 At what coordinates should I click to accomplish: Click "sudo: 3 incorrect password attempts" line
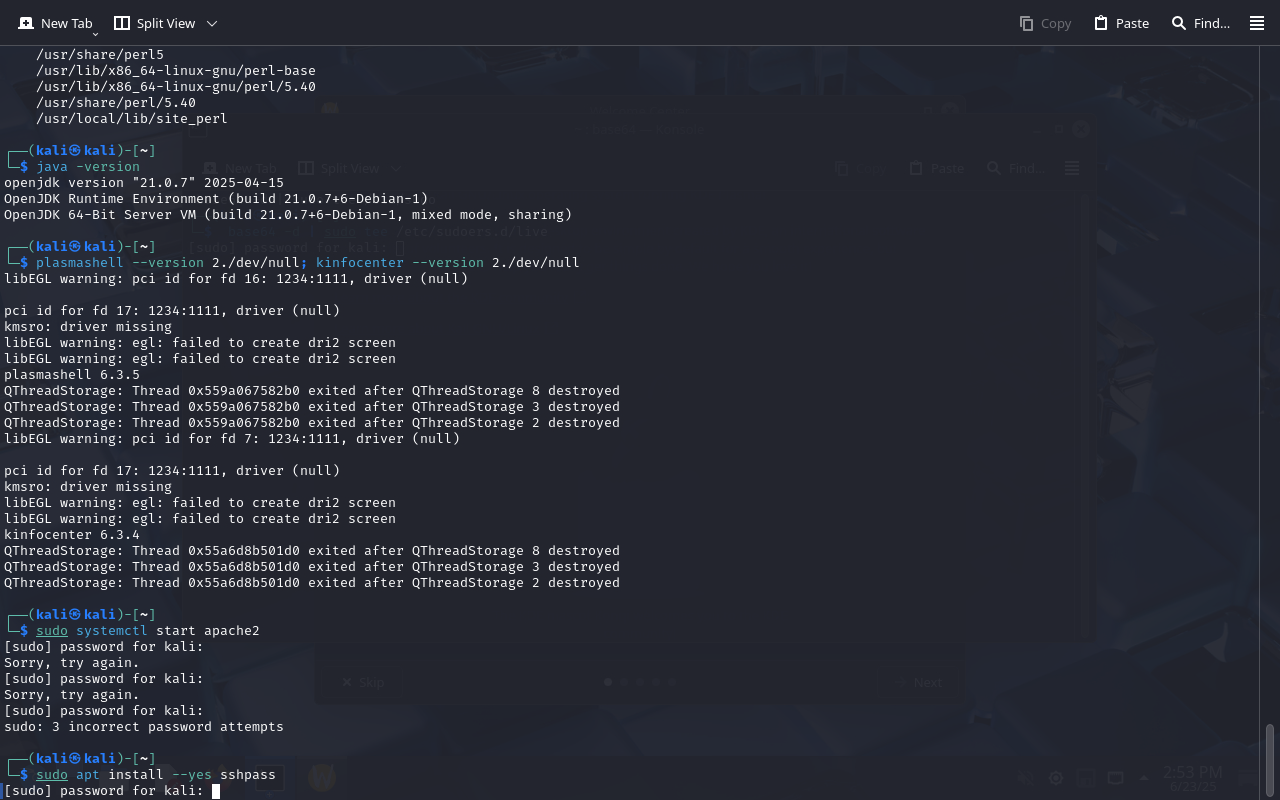(144, 727)
